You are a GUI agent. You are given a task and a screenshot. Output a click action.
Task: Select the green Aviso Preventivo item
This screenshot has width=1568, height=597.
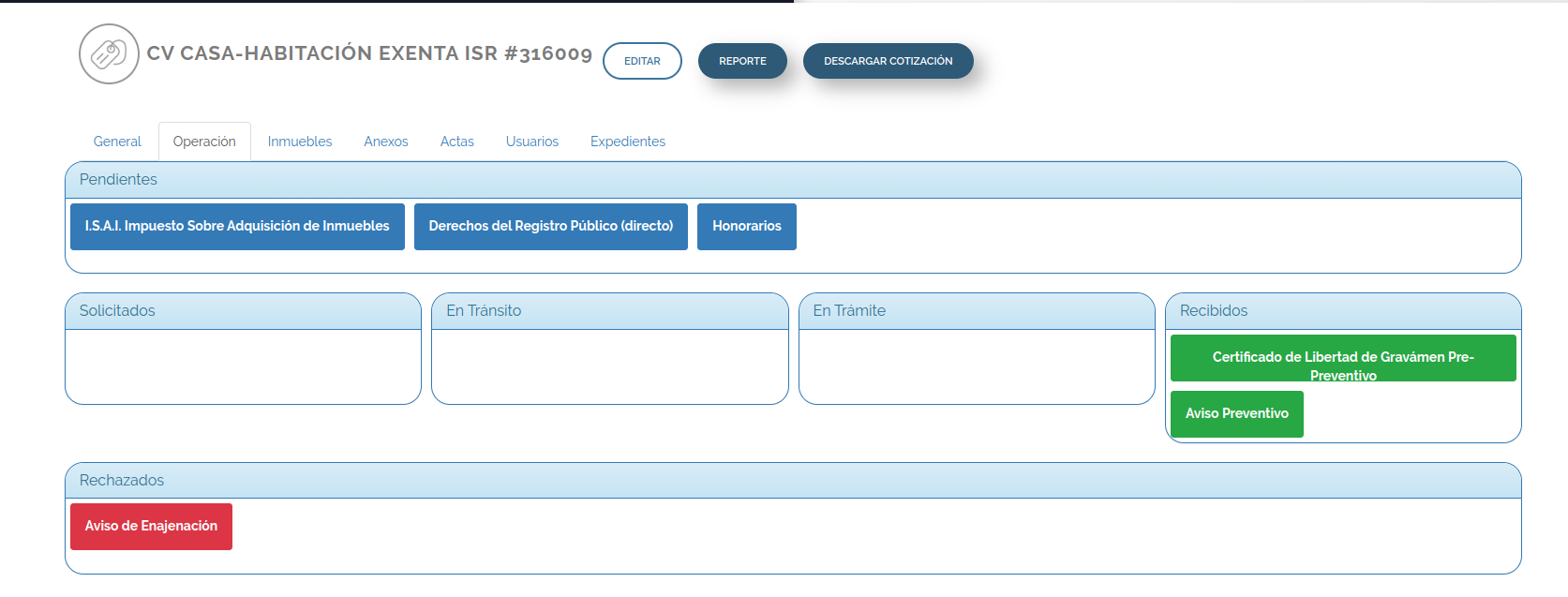coord(1237,414)
